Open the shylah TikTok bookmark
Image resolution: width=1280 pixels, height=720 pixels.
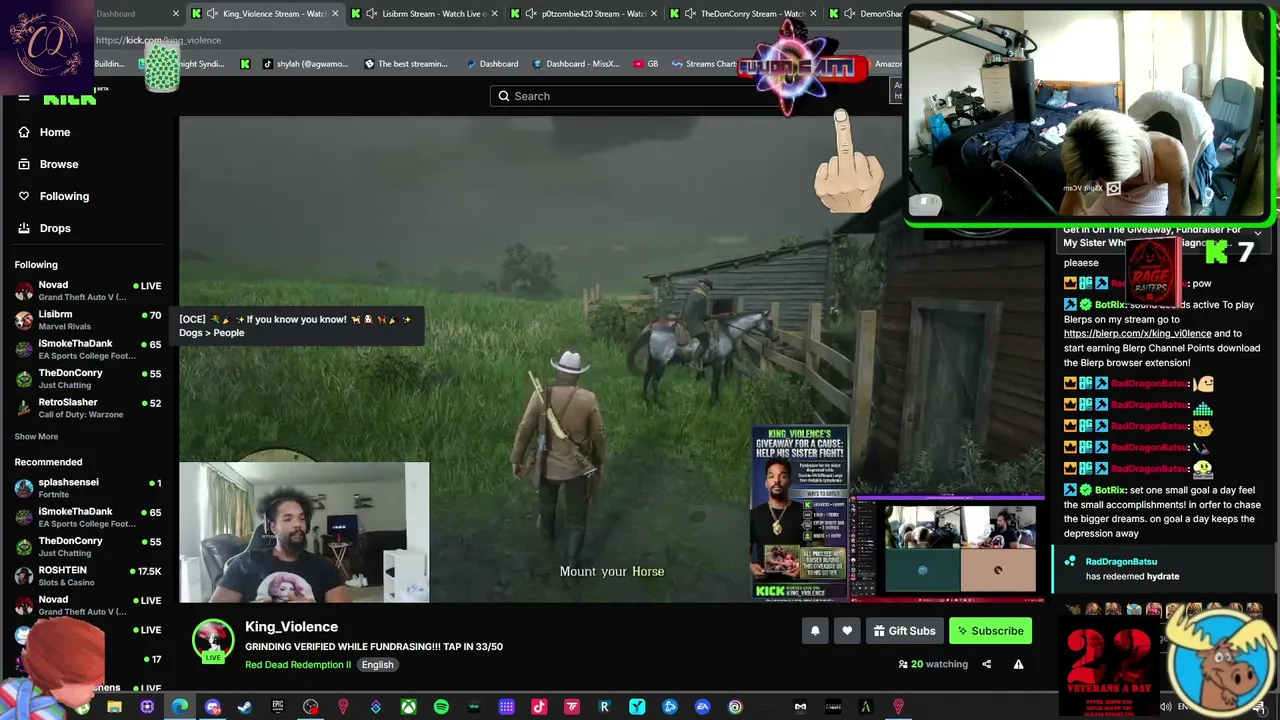(x=305, y=64)
